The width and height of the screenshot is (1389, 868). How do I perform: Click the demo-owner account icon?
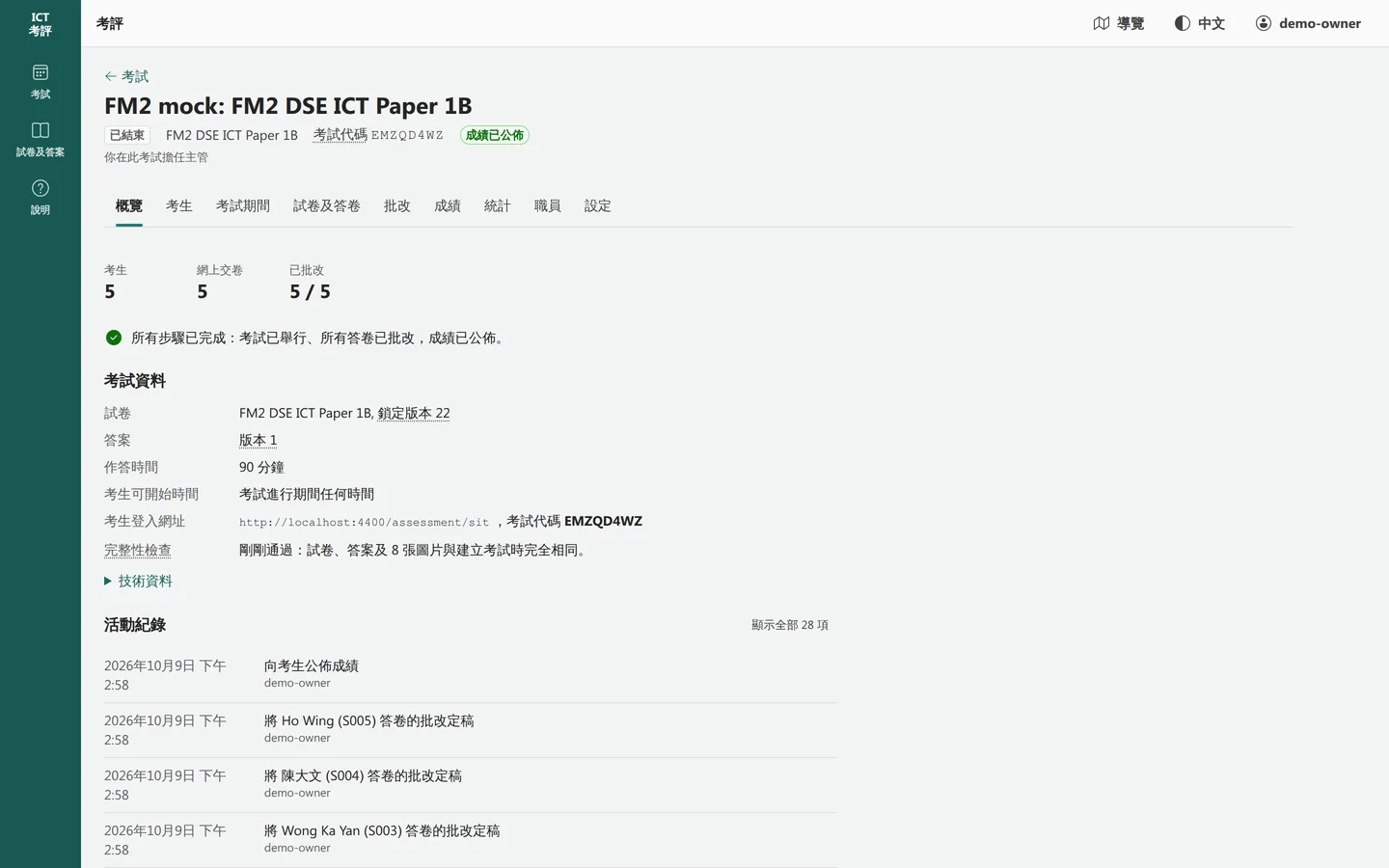click(x=1264, y=23)
